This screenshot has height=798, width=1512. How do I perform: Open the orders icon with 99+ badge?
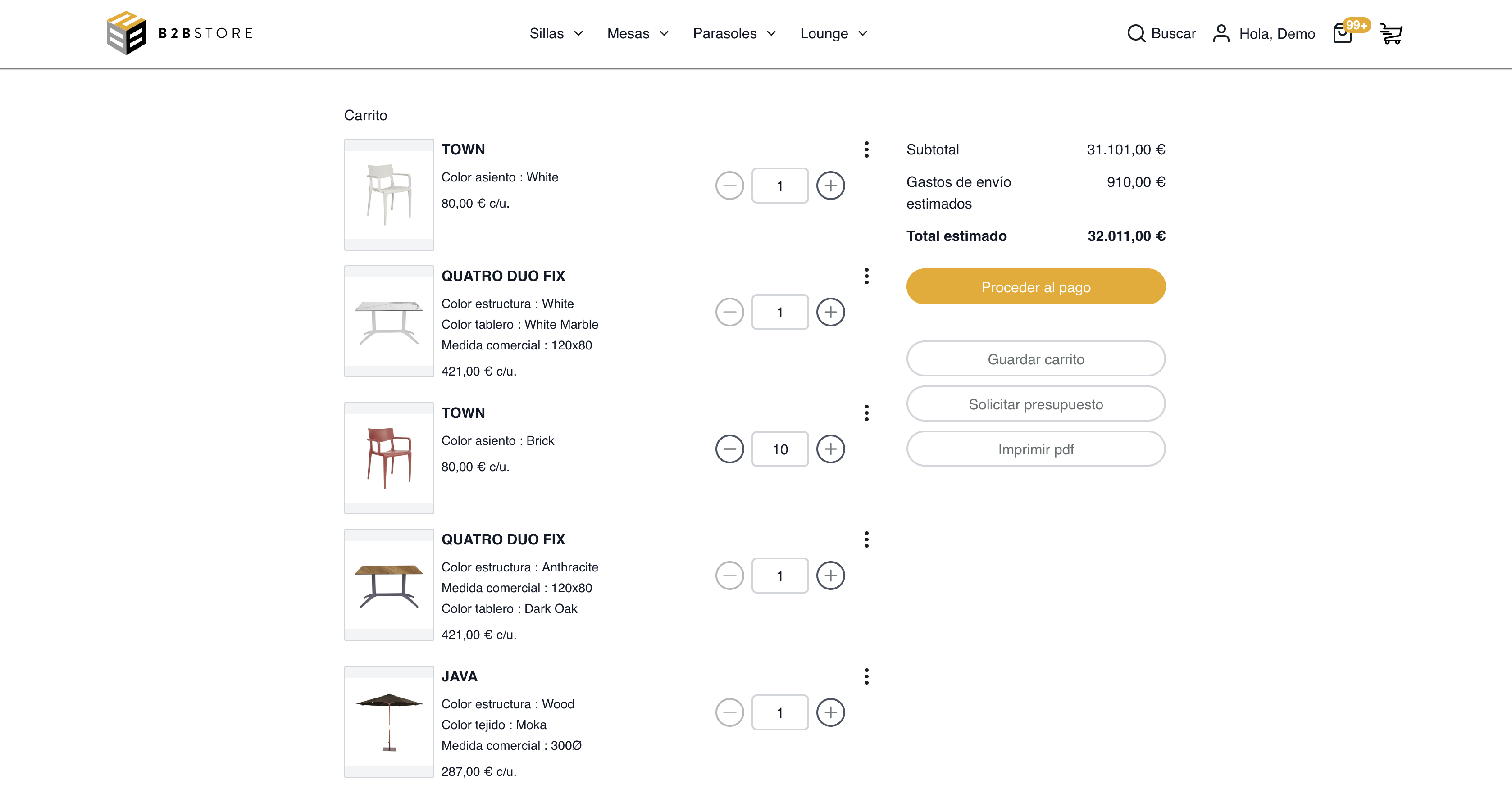click(x=1343, y=35)
